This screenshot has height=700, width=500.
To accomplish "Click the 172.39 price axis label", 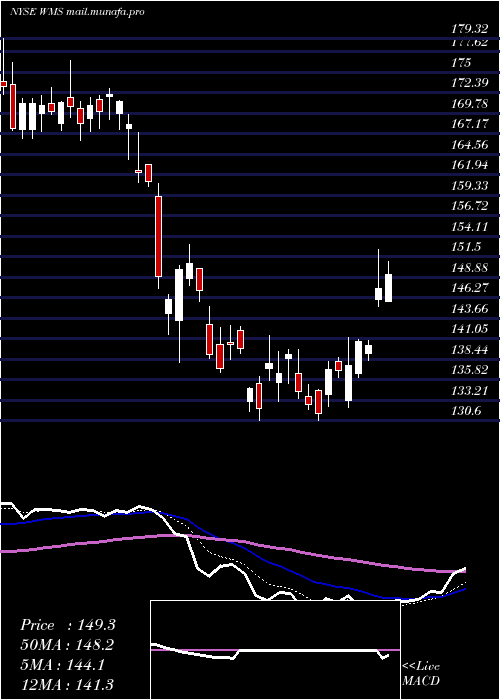I will pyautogui.click(x=469, y=83).
